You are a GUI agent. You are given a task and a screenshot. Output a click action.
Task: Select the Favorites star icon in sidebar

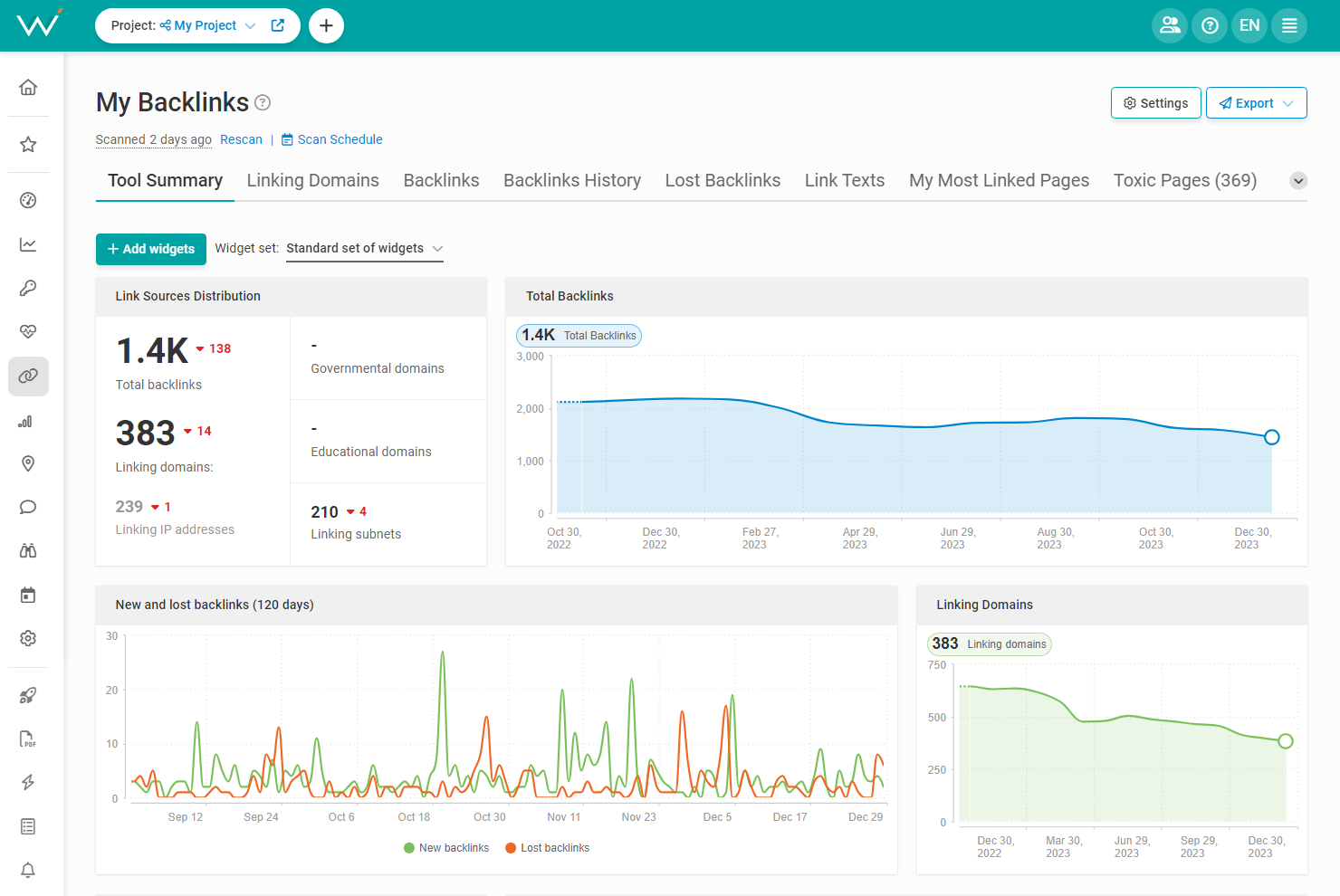click(28, 144)
